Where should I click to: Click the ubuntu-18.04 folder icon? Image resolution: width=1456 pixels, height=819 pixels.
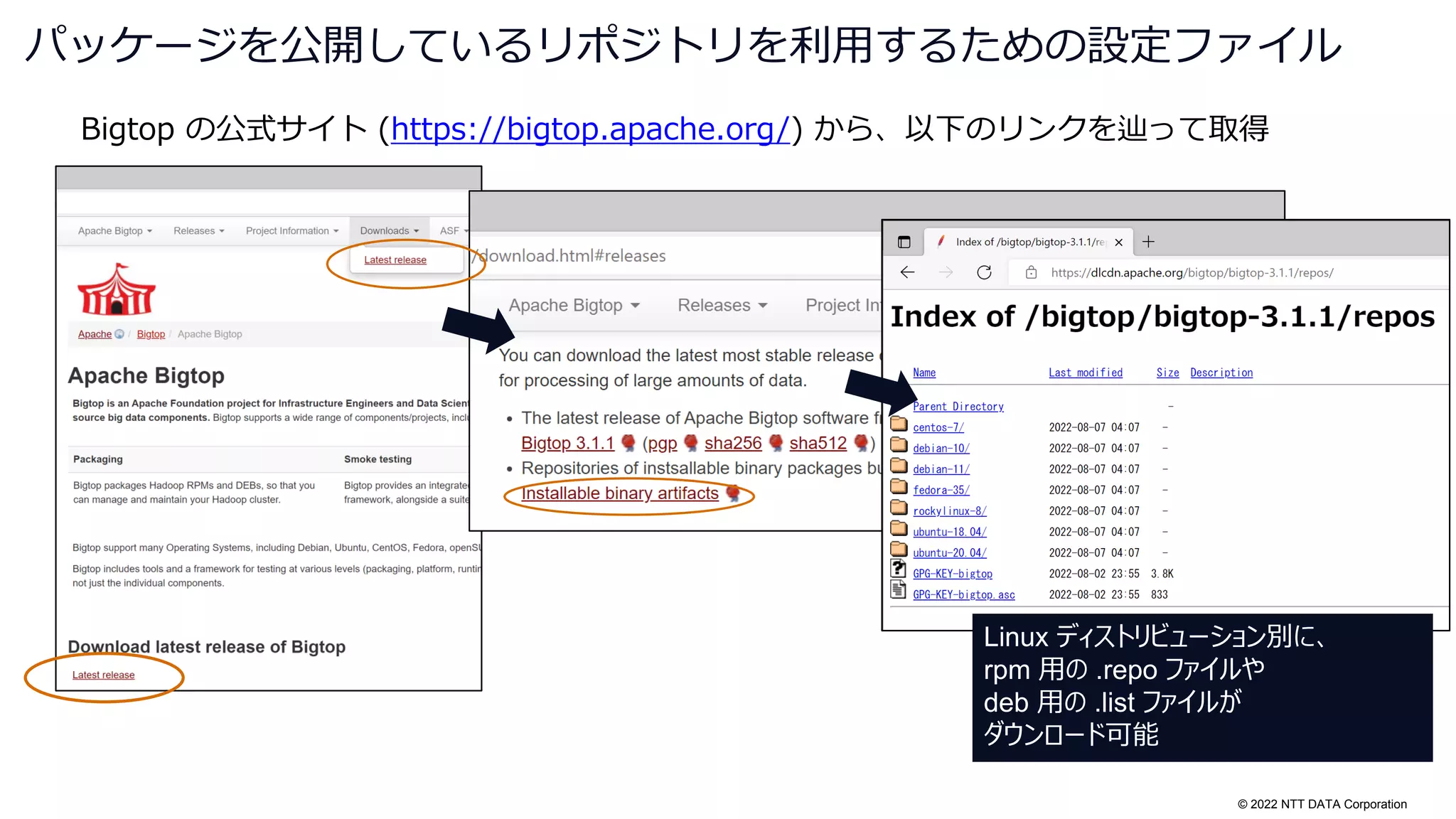[899, 528]
